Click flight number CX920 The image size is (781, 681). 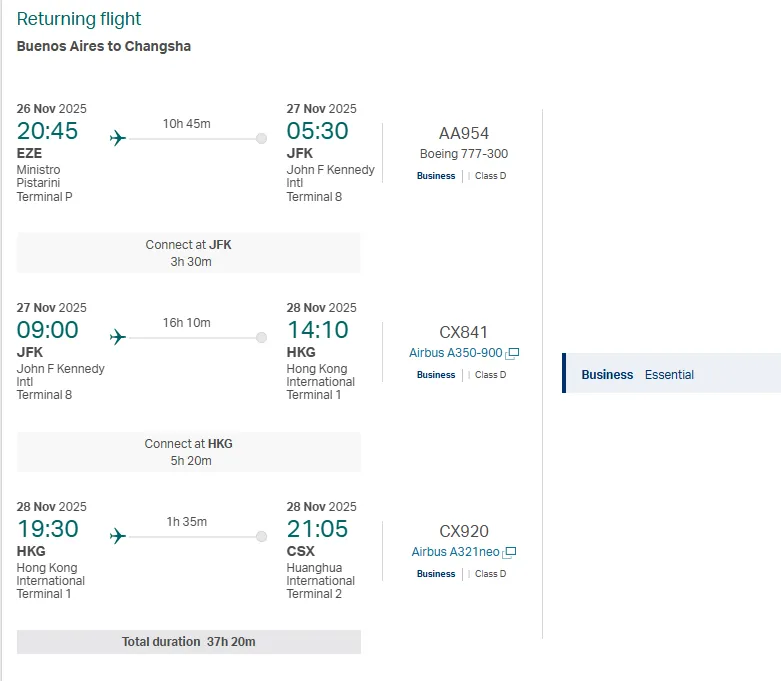tap(464, 531)
